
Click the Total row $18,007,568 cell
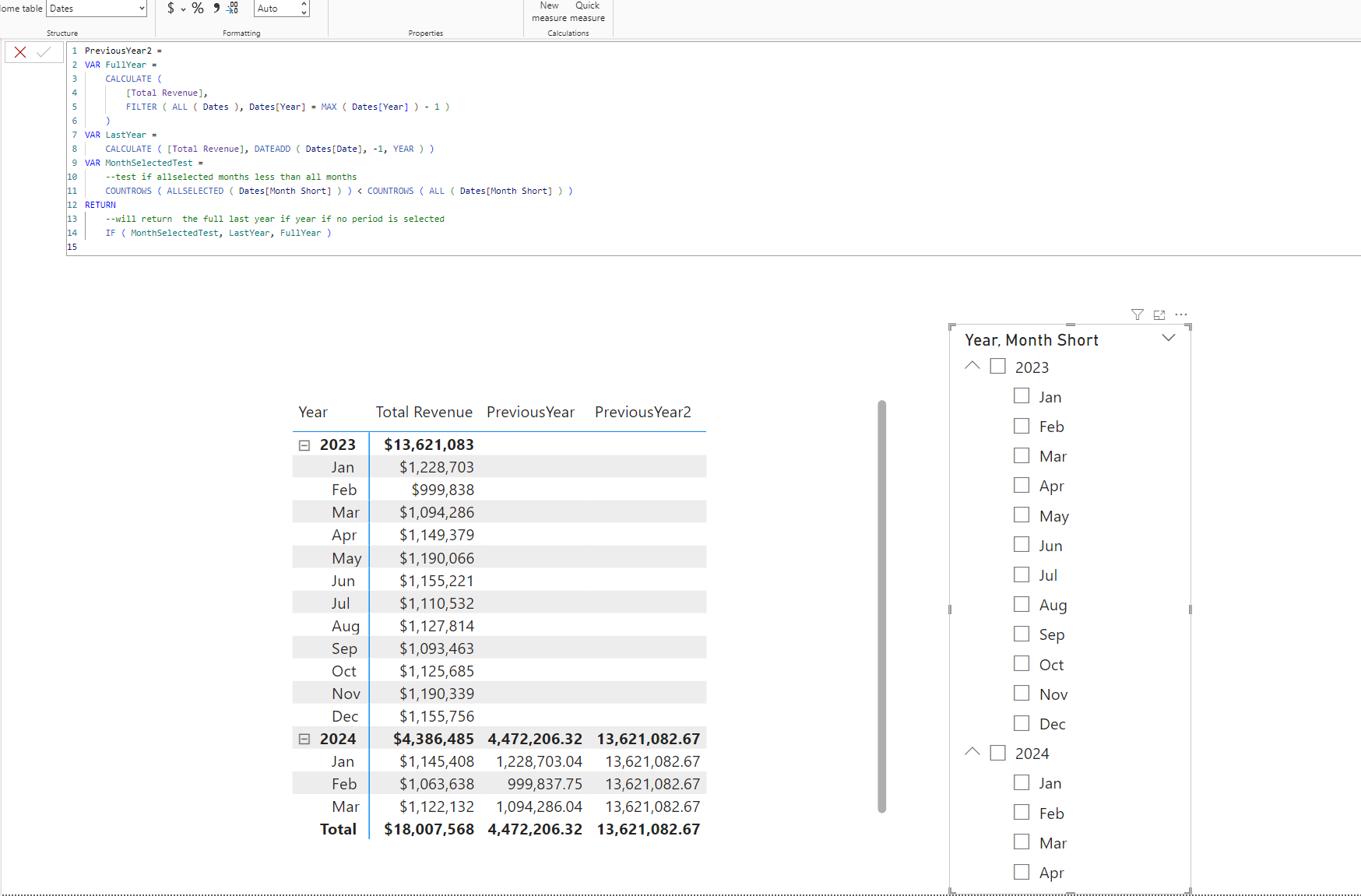428,830
